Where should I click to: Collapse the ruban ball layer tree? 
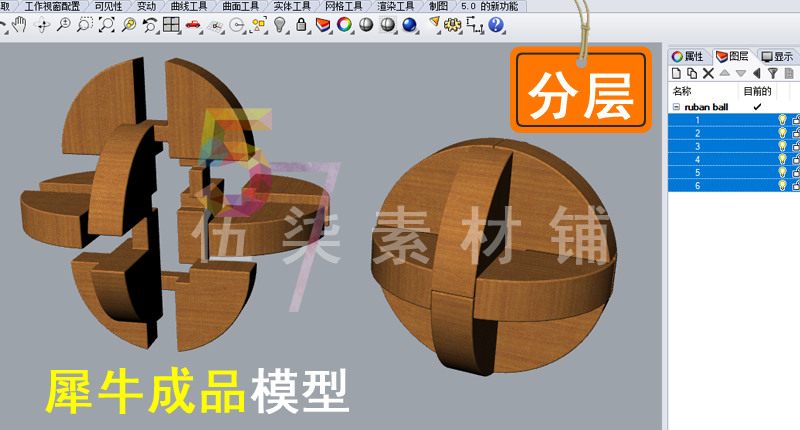676,107
